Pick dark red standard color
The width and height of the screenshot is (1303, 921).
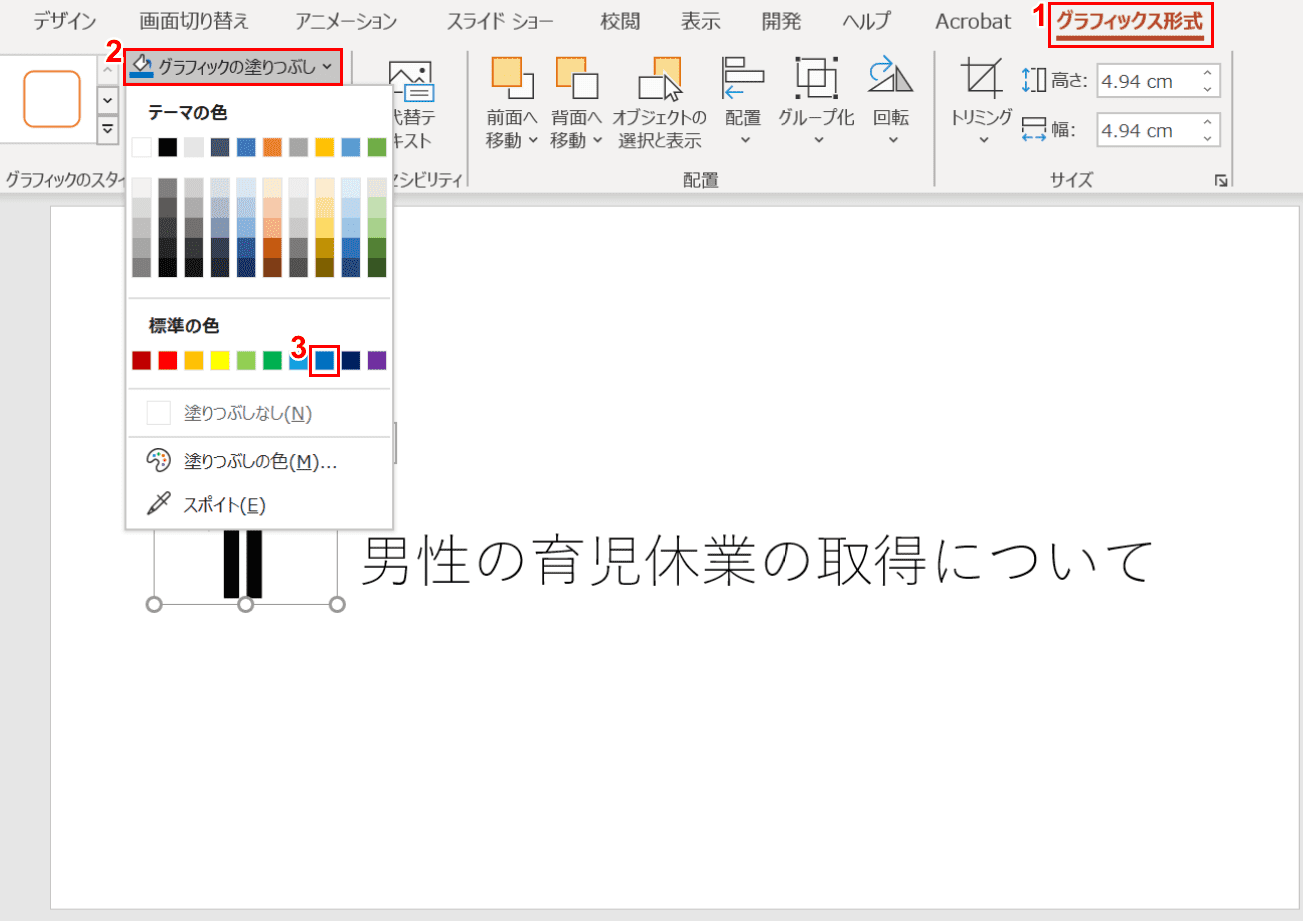tap(142, 360)
